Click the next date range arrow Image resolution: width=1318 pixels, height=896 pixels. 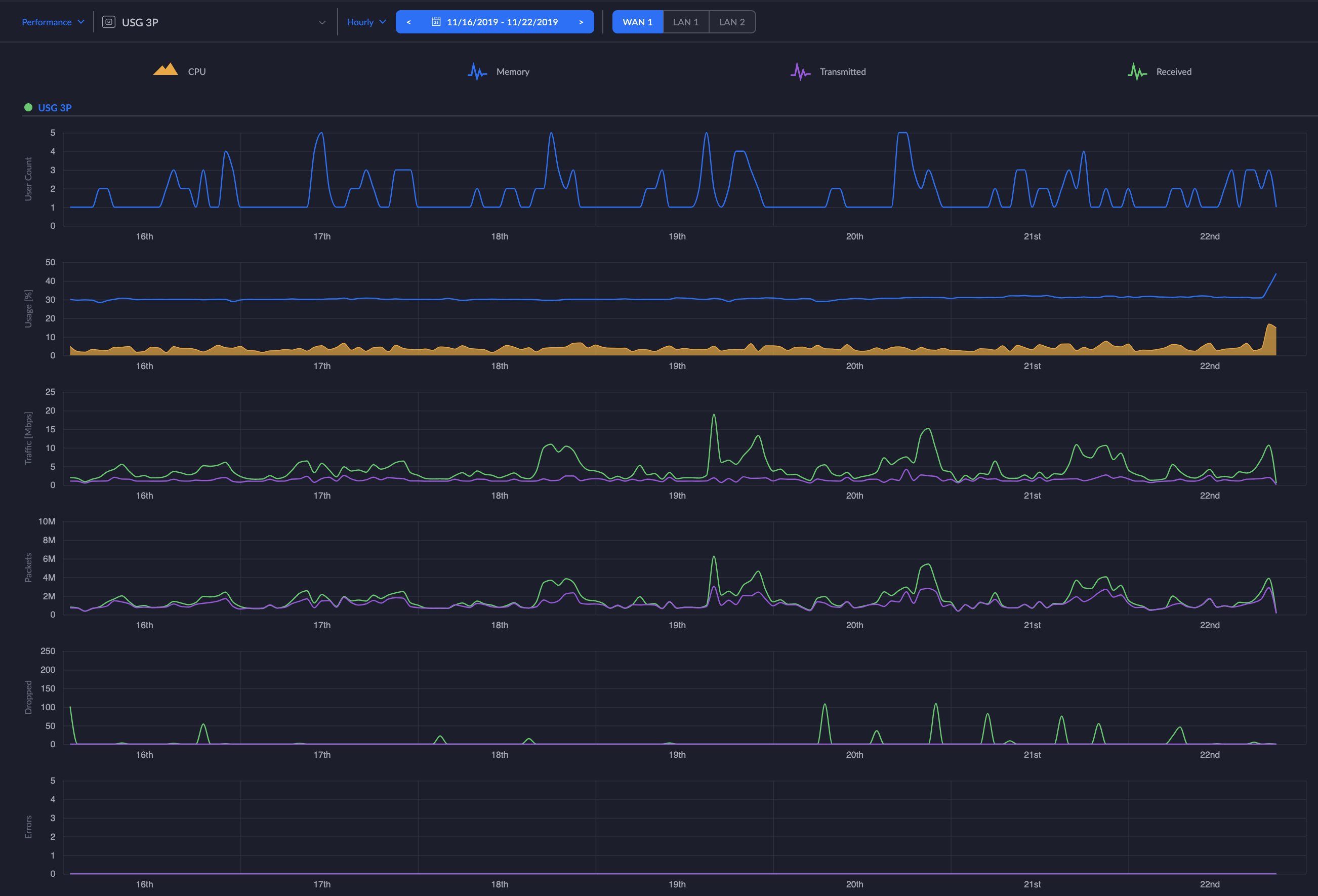pyautogui.click(x=581, y=20)
